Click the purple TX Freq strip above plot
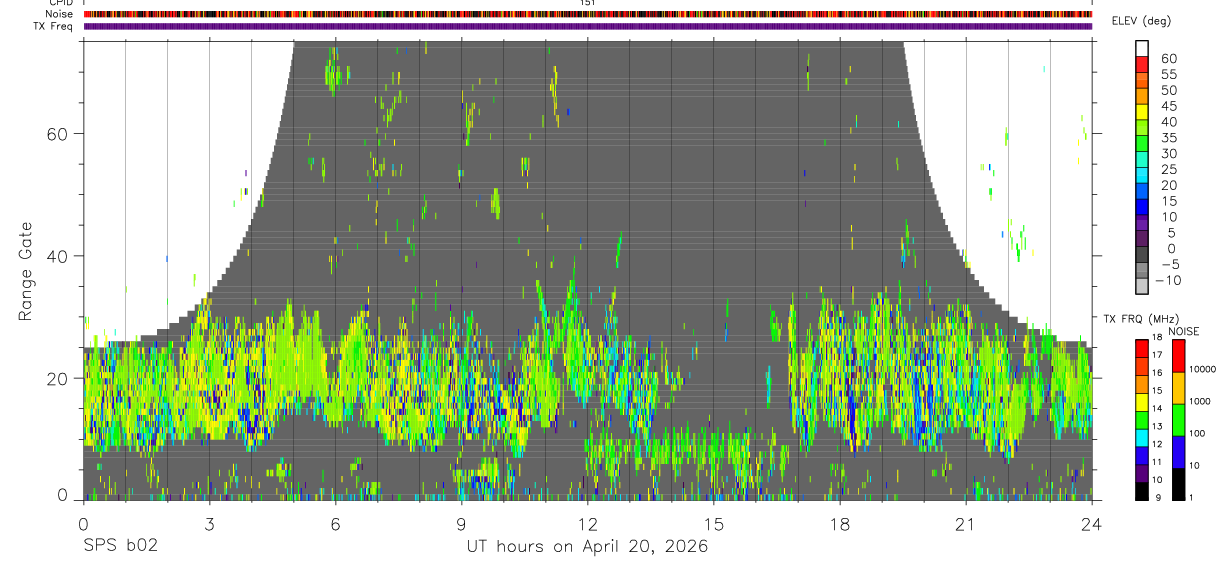 pyautogui.click(x=588, y=26)
